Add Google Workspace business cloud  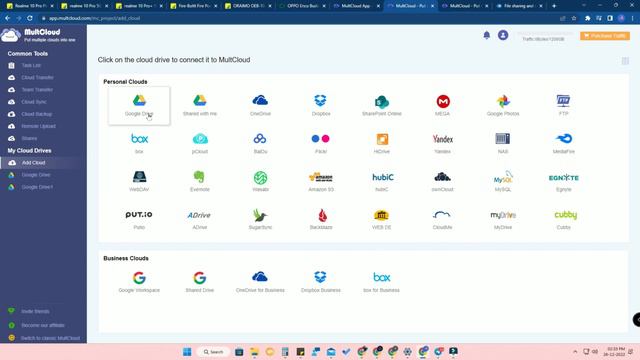point(139,282)
